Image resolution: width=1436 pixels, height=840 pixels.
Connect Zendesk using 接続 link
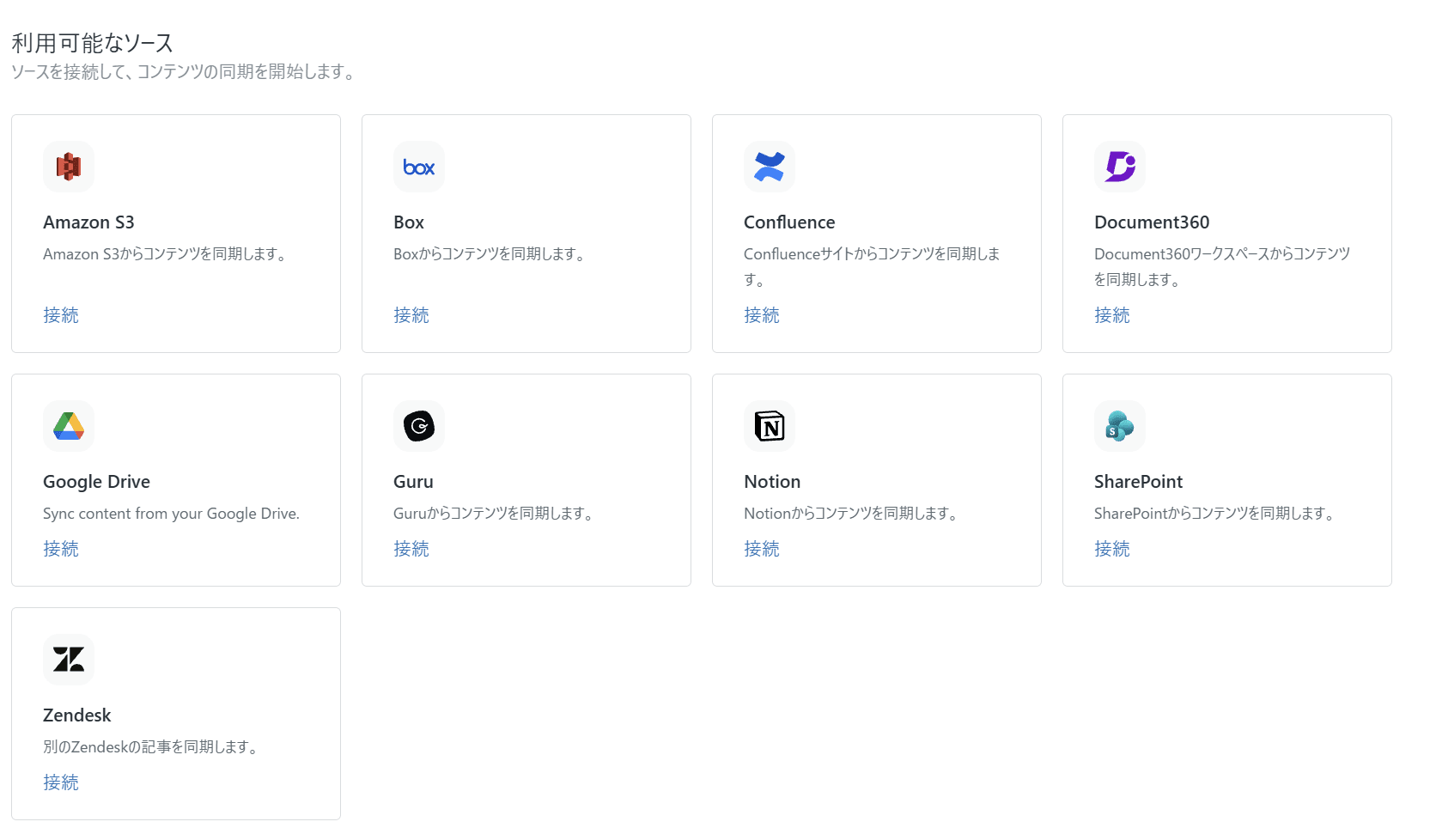(61, 782)
